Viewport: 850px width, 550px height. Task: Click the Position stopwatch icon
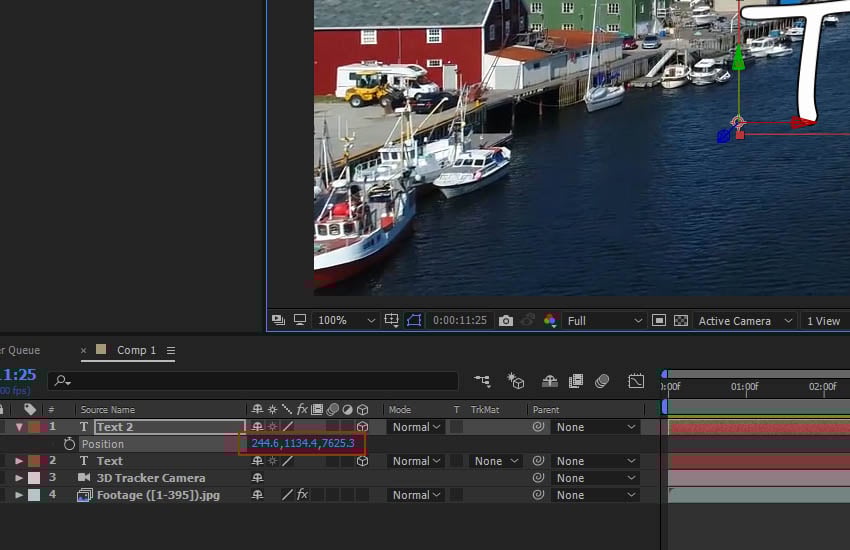click(x=69, y=444)
